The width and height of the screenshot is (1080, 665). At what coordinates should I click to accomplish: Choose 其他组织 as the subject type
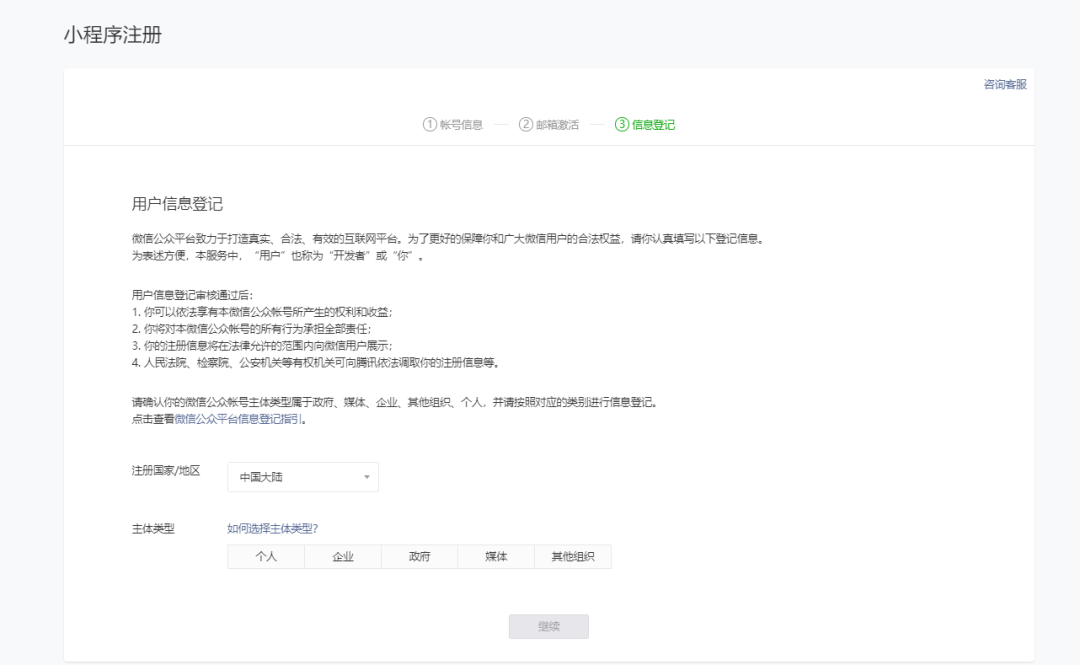coord(572,556)
